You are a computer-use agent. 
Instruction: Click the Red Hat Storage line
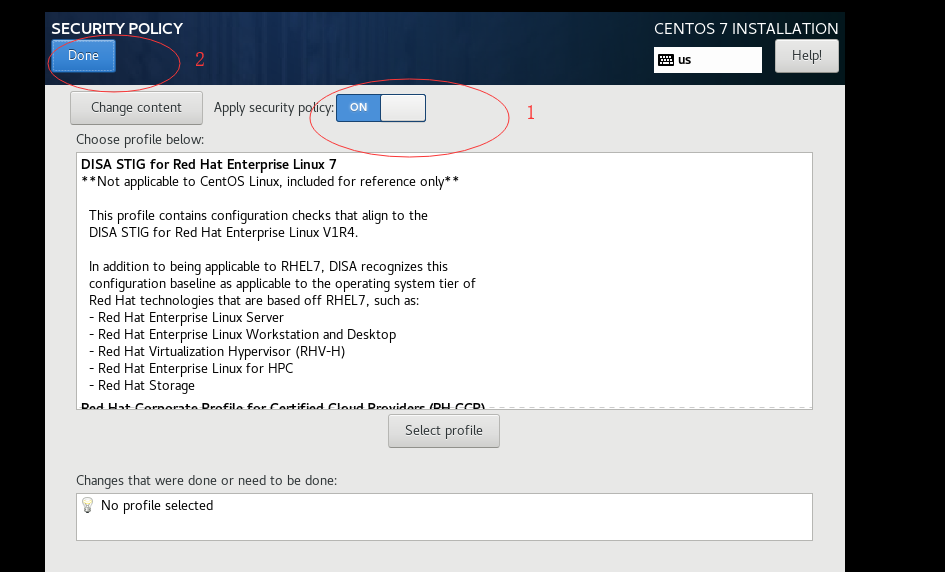pyautogui.click(x=142, y=385)
